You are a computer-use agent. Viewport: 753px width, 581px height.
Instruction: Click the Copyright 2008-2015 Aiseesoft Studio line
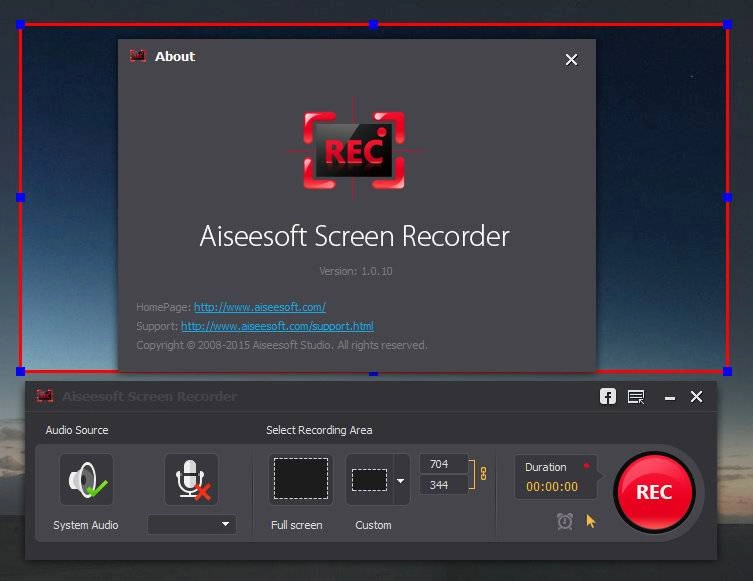point(281,345)
